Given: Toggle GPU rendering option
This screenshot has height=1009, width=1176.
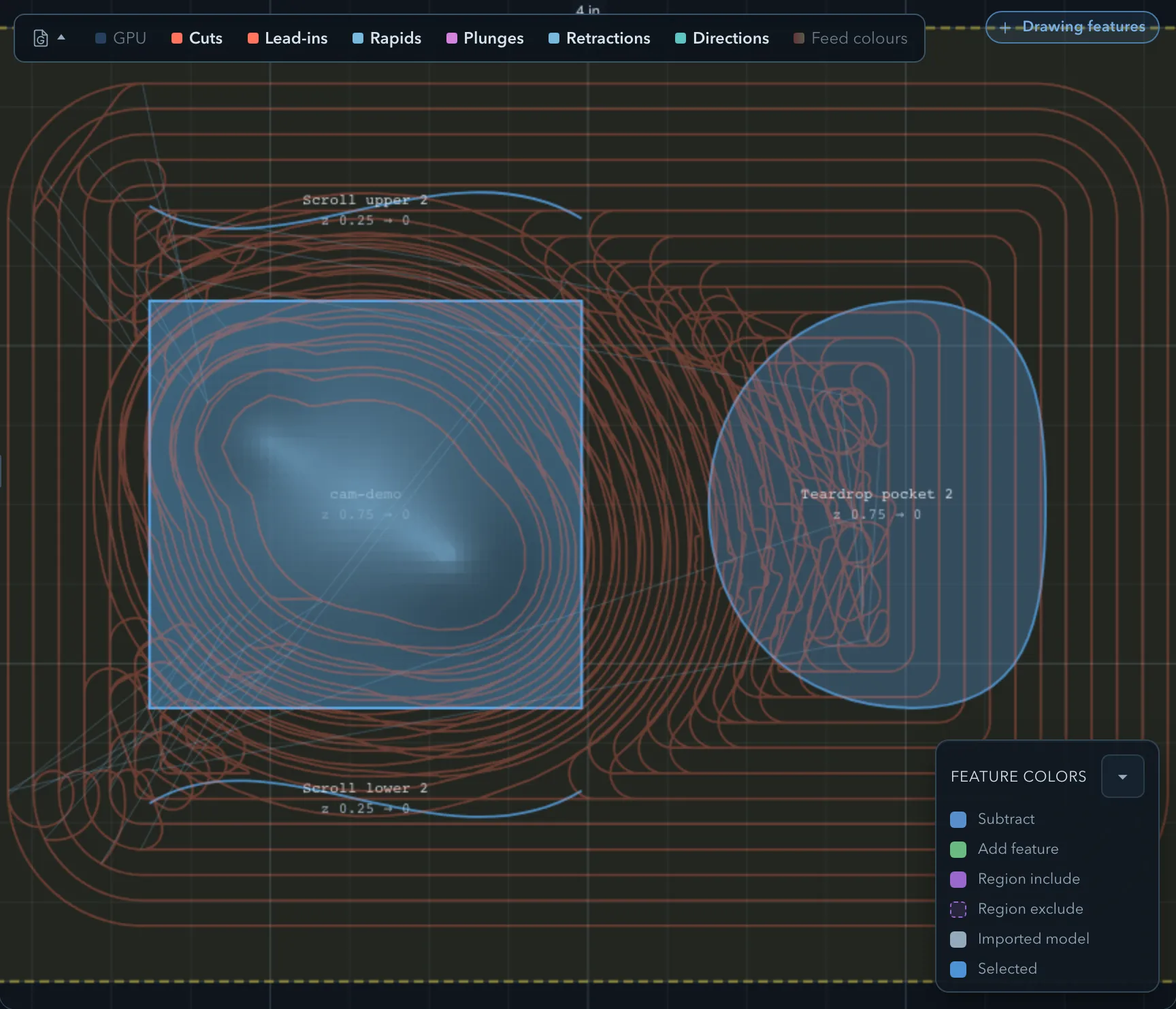Looking at the screenshot, I should [120, 38].
